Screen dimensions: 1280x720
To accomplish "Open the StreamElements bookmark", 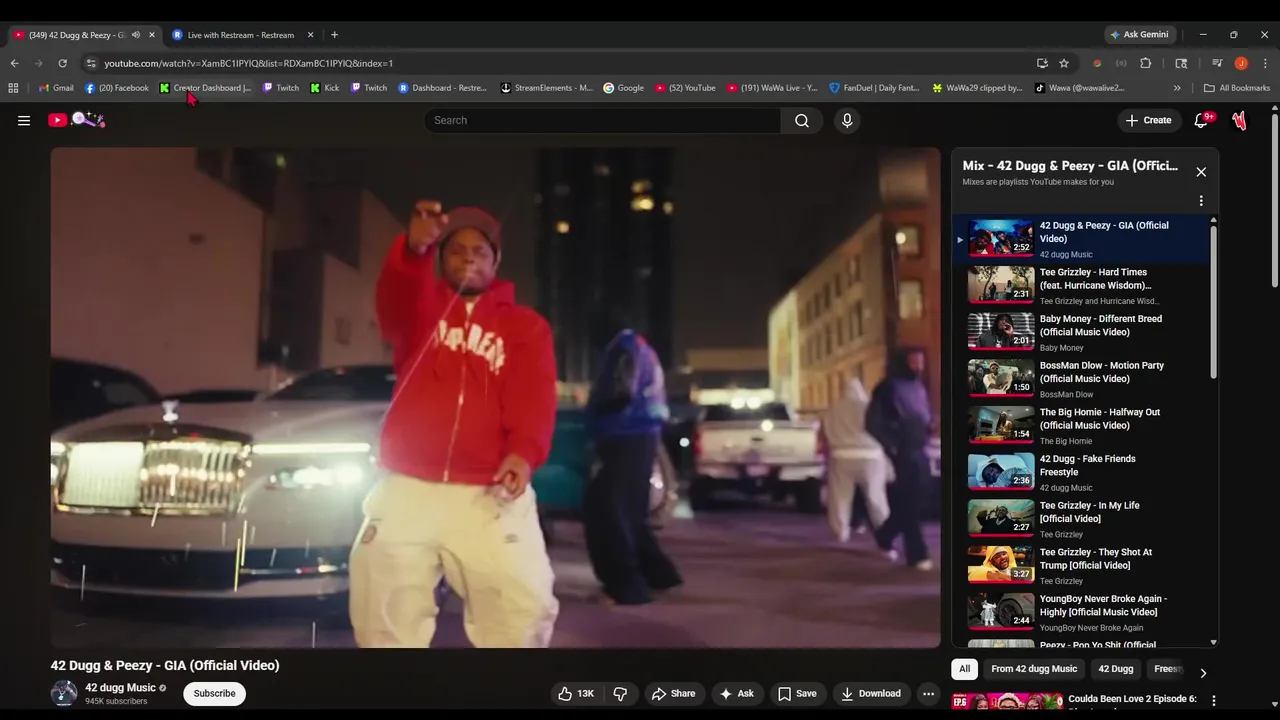I will click(547, 88).
